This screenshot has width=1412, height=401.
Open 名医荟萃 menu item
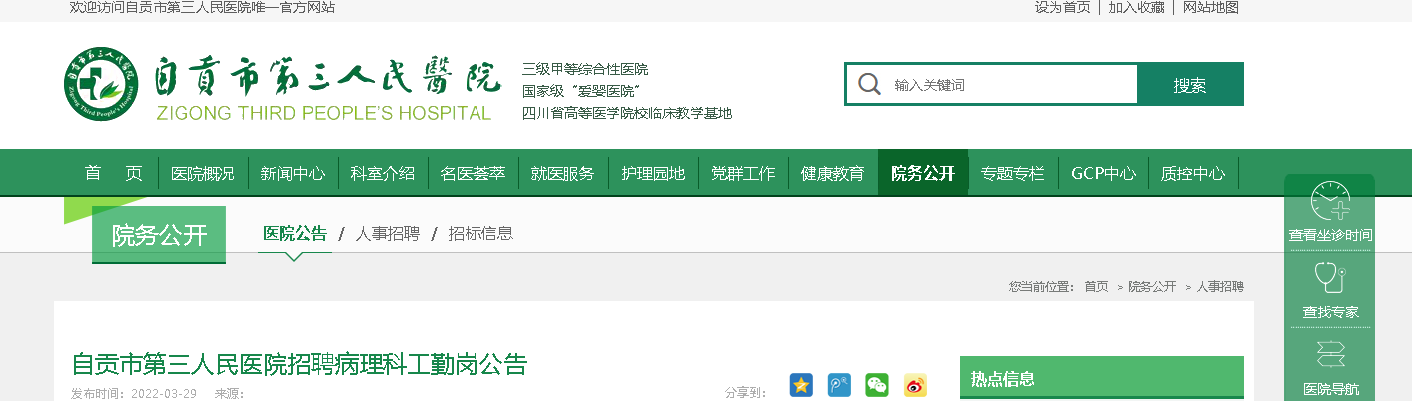[473, 173]
